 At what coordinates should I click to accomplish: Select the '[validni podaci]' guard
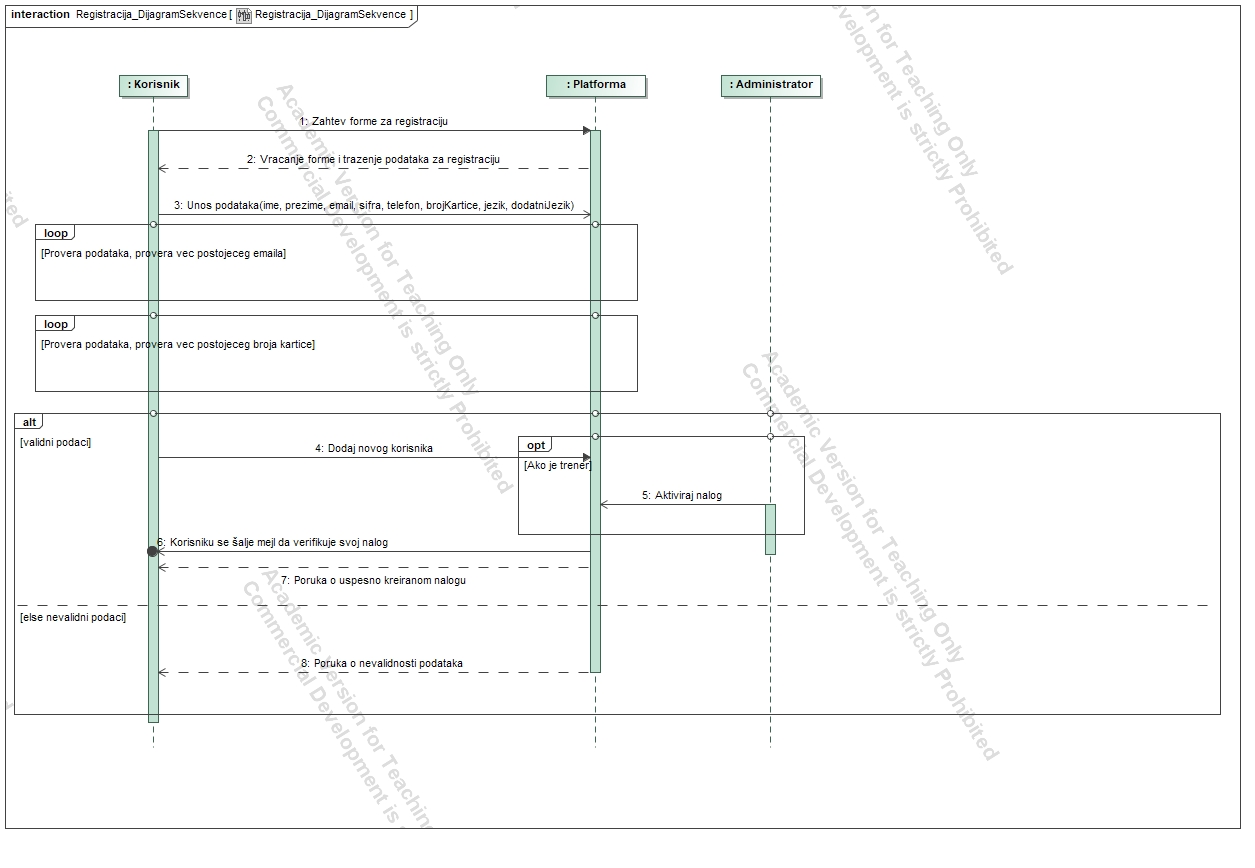[55, 442]
